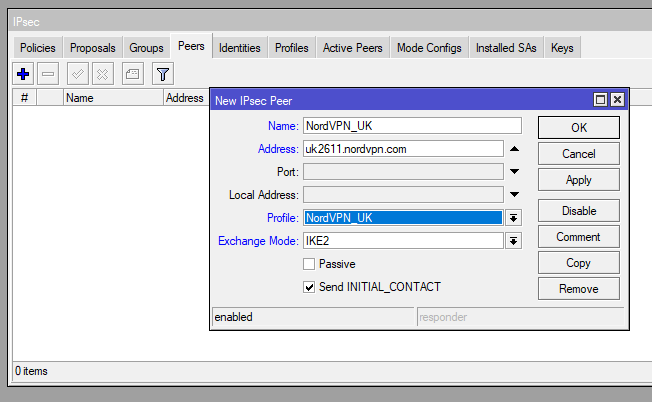
Task: Click the empty Local Address field
Action: click(x=403, y=195)
